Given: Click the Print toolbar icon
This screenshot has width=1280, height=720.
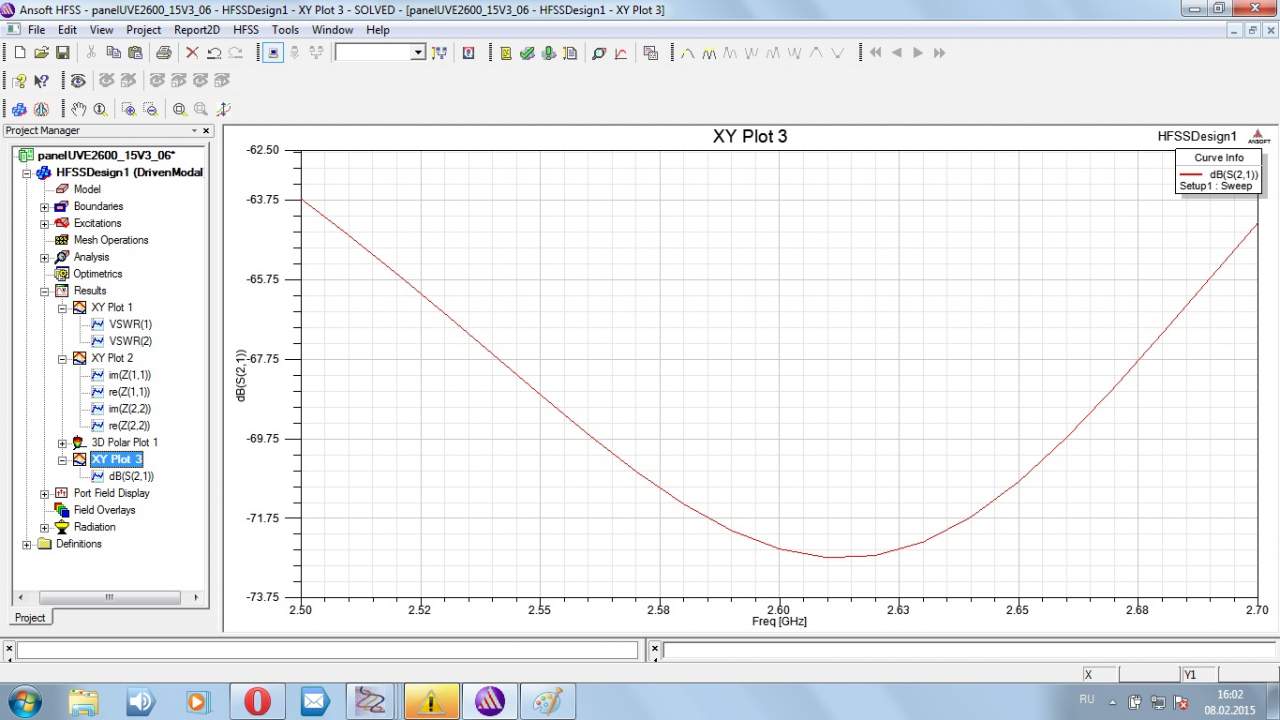Looking at the screenshot, I should [x=163, y=53].
